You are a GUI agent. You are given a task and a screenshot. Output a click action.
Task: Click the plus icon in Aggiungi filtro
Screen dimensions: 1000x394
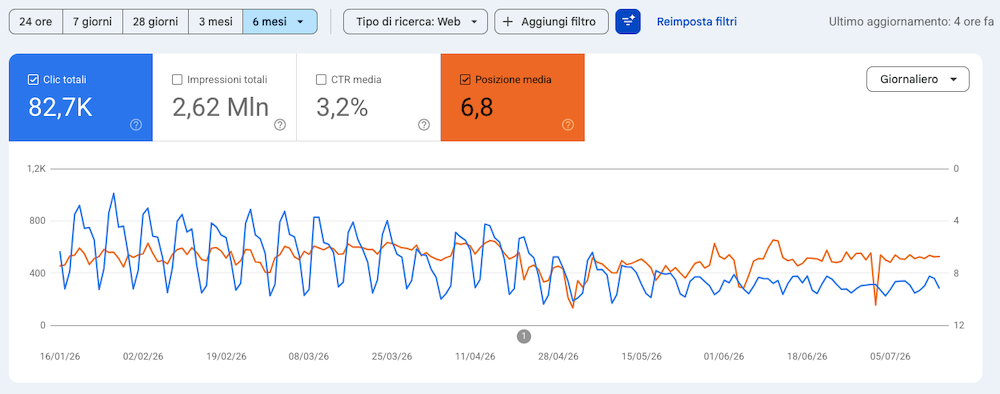tap(508, 22)
